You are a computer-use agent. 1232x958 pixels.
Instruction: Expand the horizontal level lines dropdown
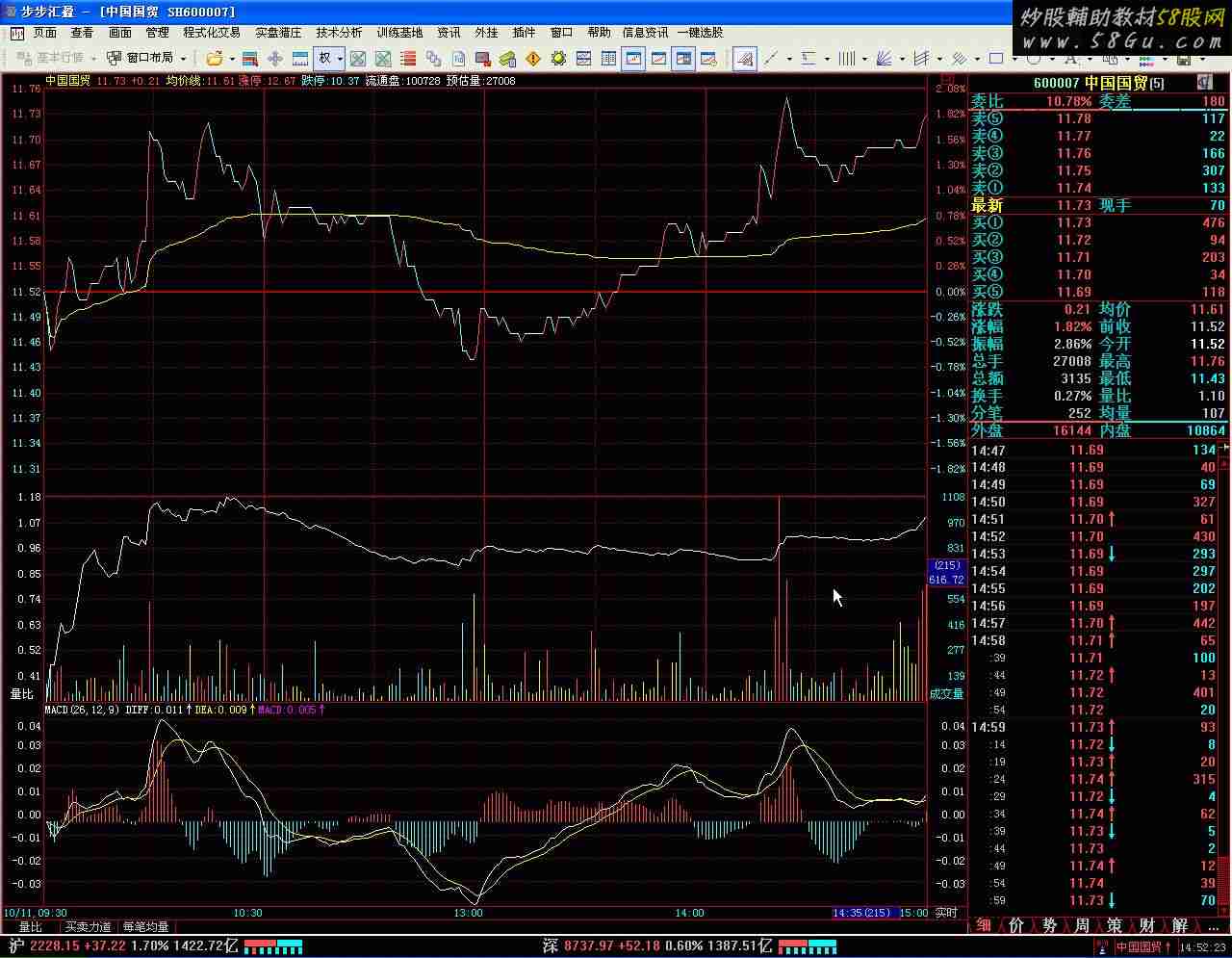tap(827, 59)
